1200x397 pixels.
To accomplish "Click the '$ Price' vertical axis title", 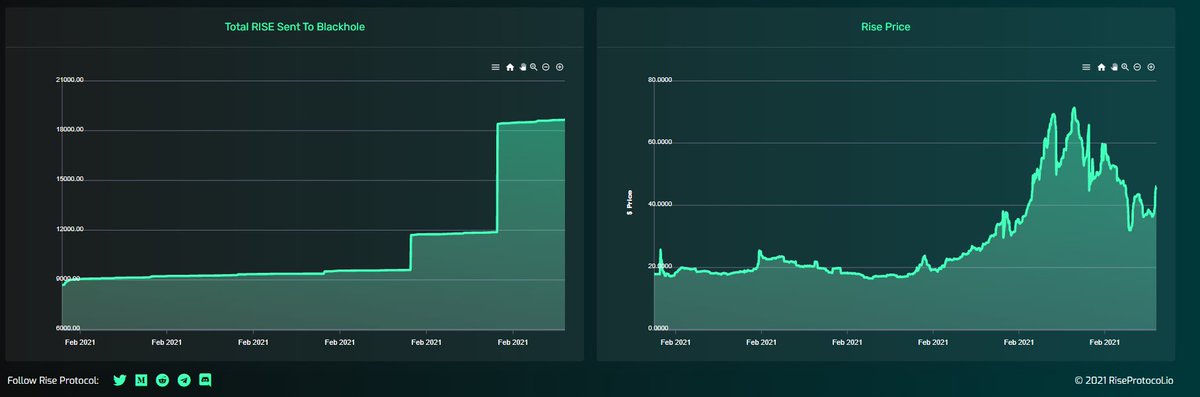I will (x=631, y=204).
